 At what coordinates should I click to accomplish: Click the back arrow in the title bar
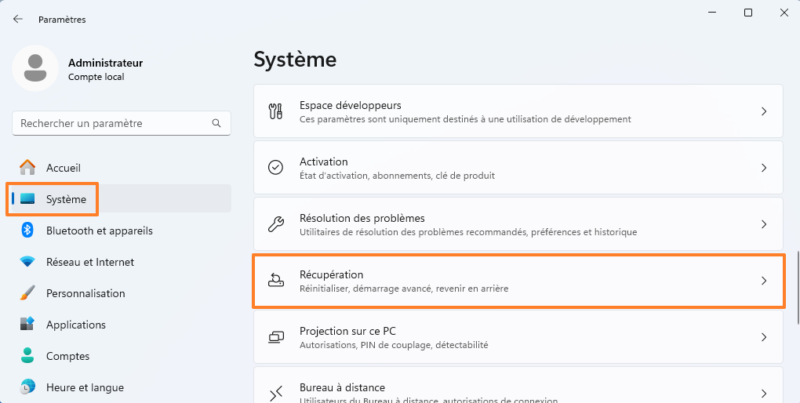pos(18,19)
